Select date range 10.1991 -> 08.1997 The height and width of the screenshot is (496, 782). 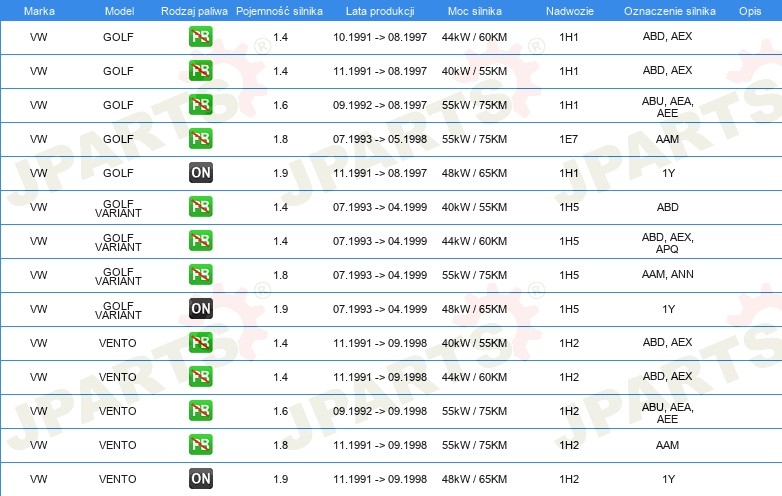(x=380, y=37)
